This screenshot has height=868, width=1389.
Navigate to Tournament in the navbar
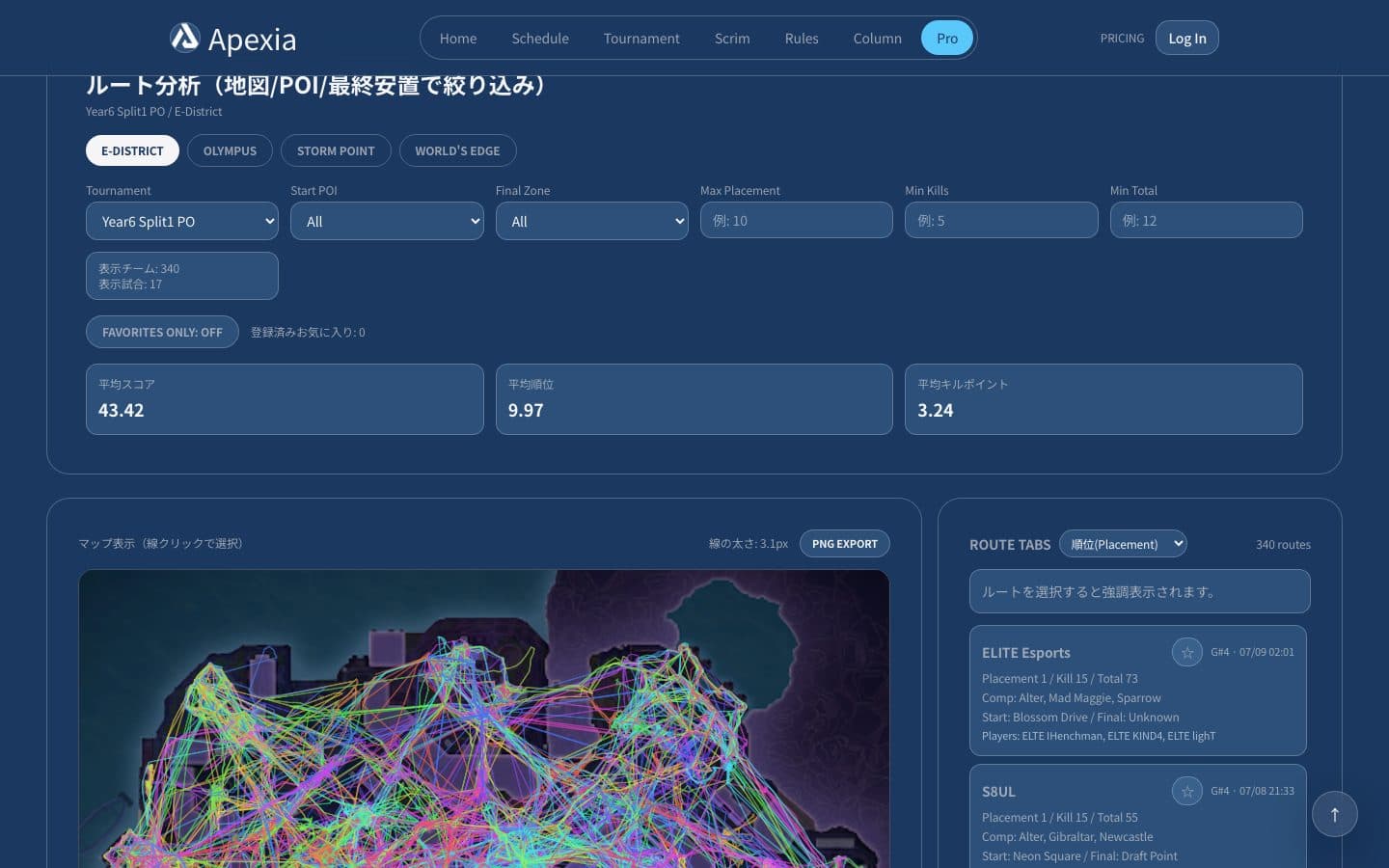(x=641, y=39)
